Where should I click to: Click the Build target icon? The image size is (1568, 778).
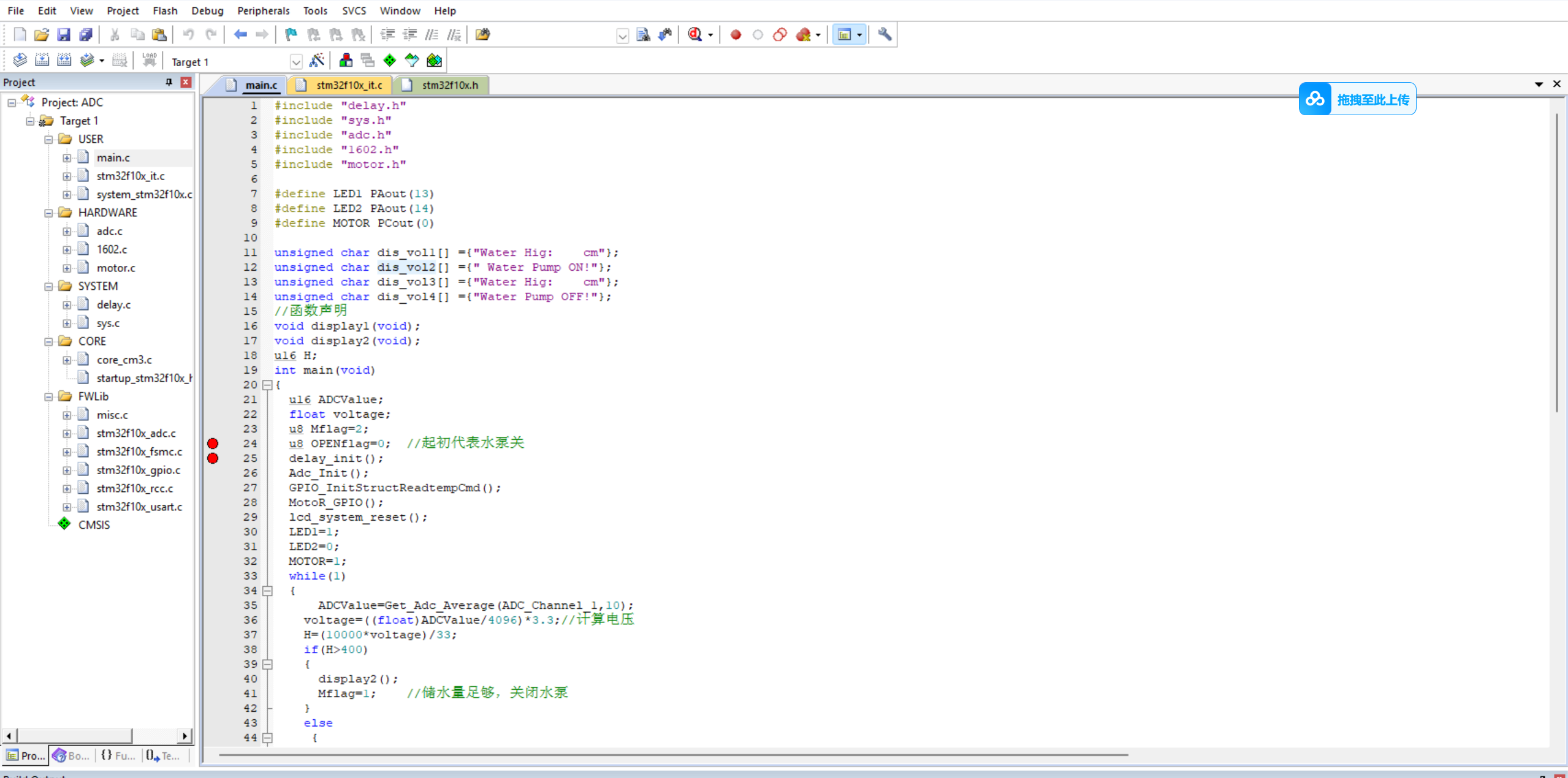tap(42, 60)
